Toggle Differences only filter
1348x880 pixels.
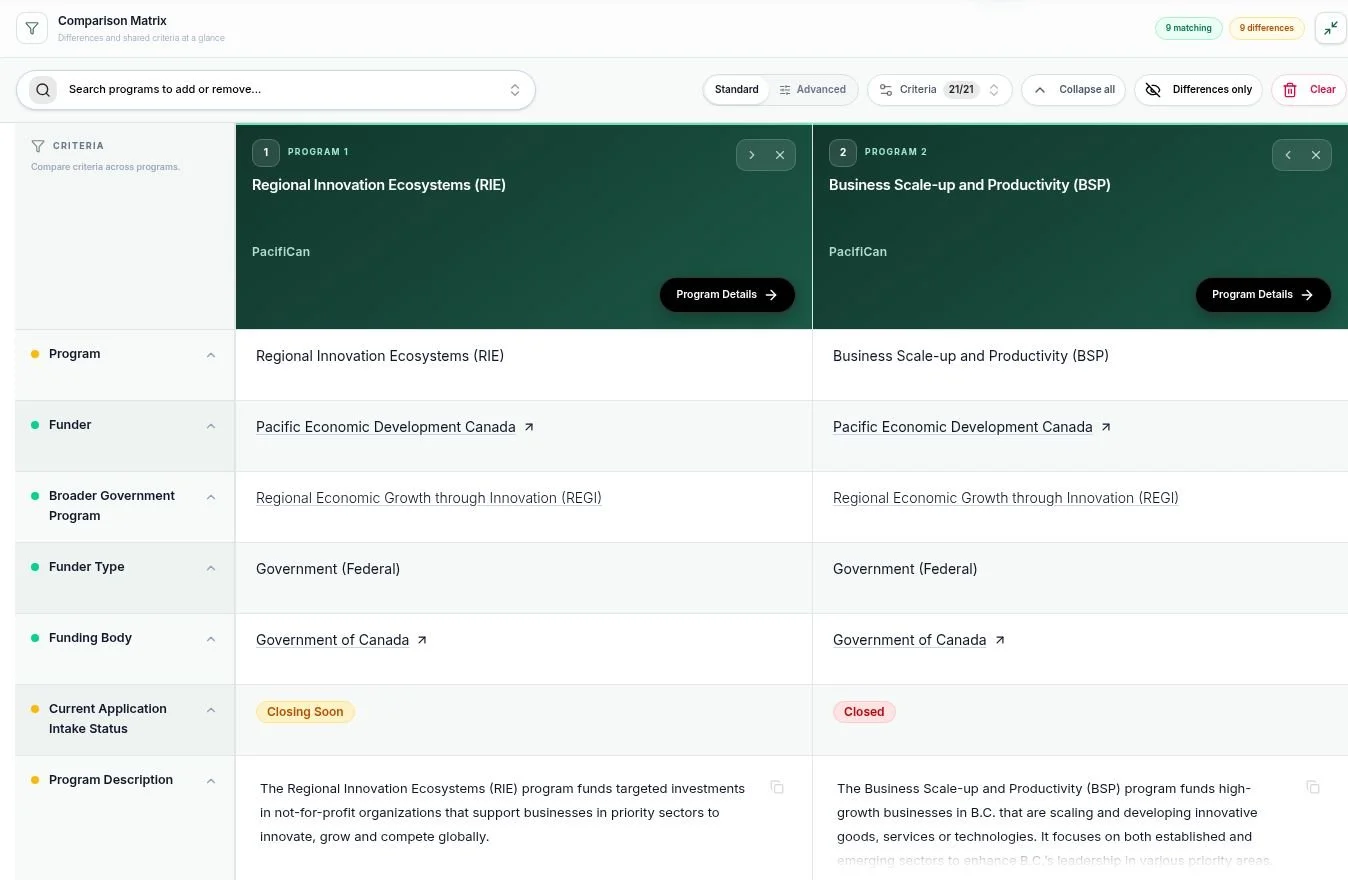point(1198,90)
